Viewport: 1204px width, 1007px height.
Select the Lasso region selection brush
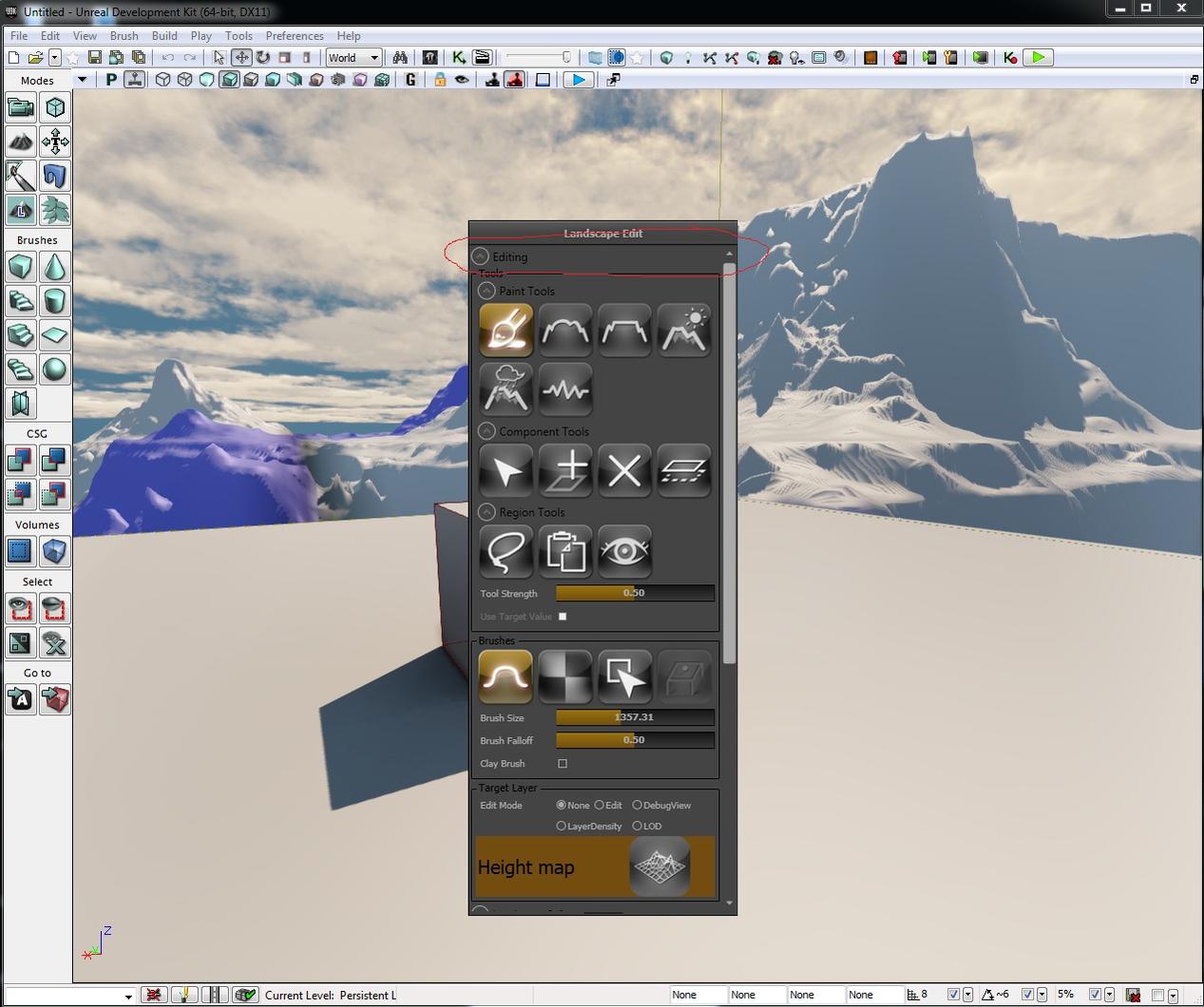(506, 552)
